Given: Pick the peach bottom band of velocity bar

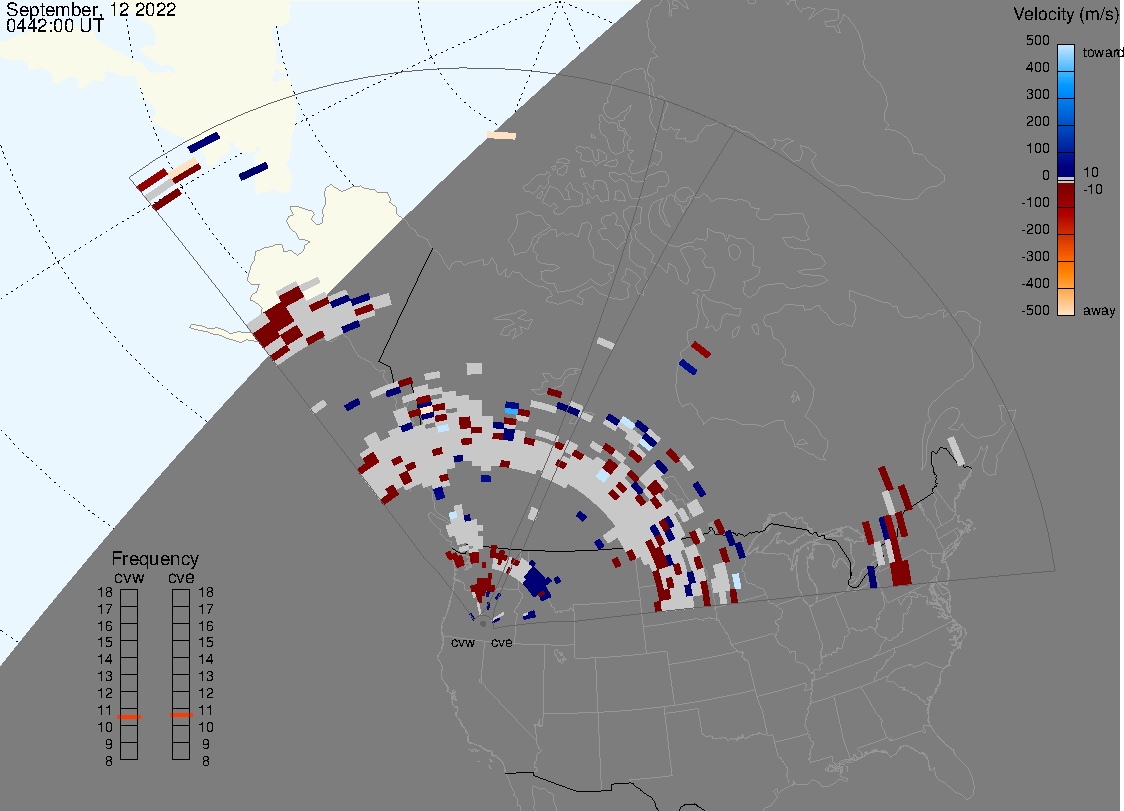Looking at the screenshot, I should 1066,302.
